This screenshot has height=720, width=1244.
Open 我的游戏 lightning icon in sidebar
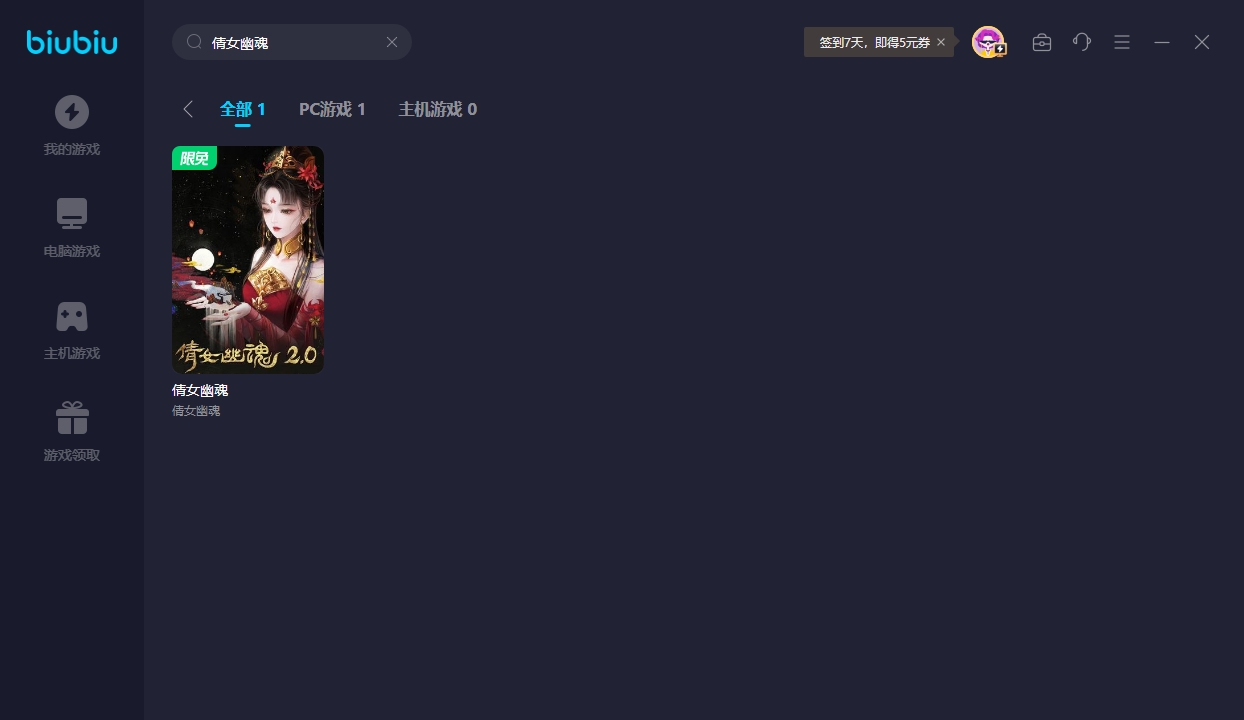tap(72, 112)
